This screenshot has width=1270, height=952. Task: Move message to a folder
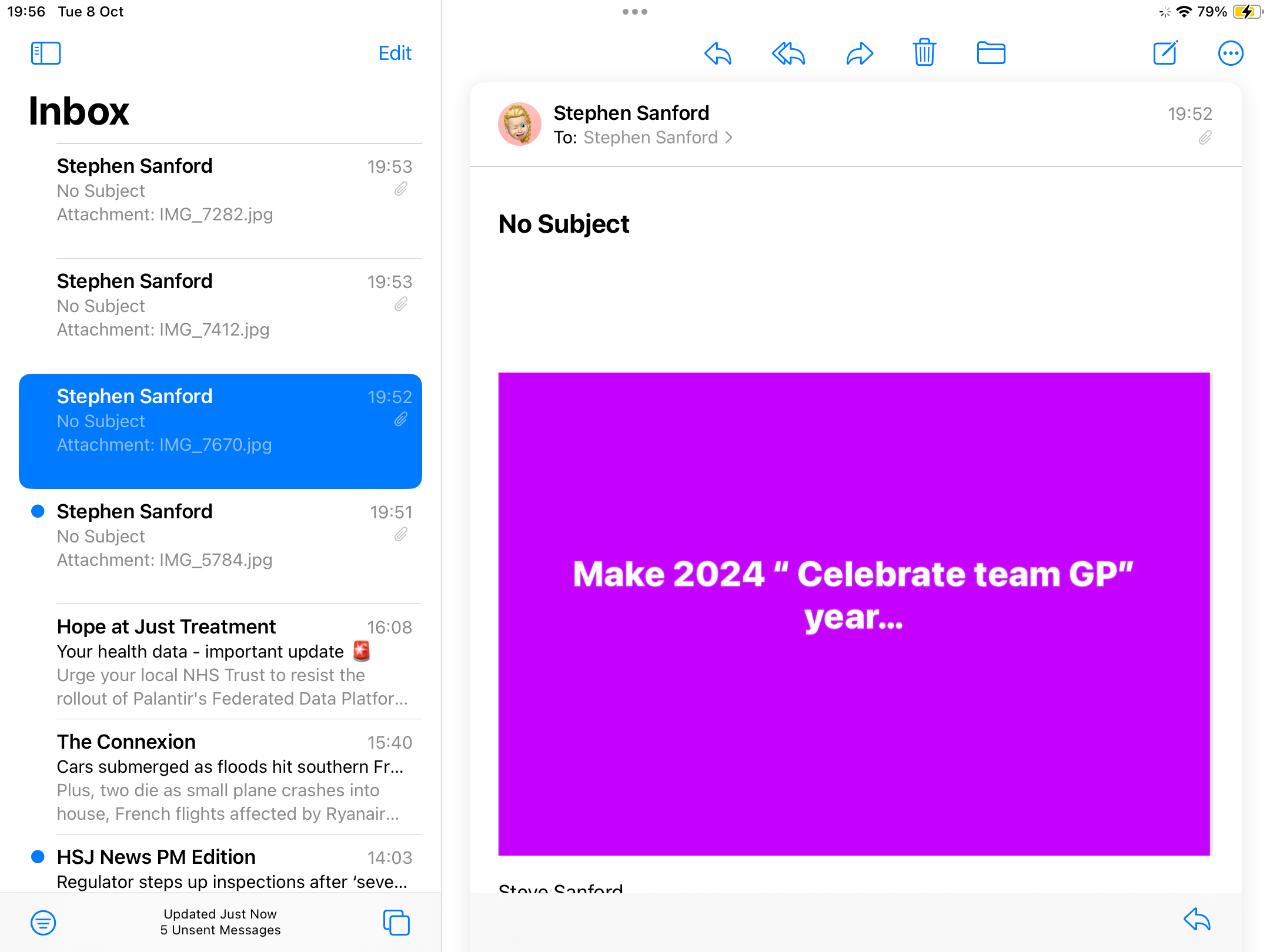[991, 53]
